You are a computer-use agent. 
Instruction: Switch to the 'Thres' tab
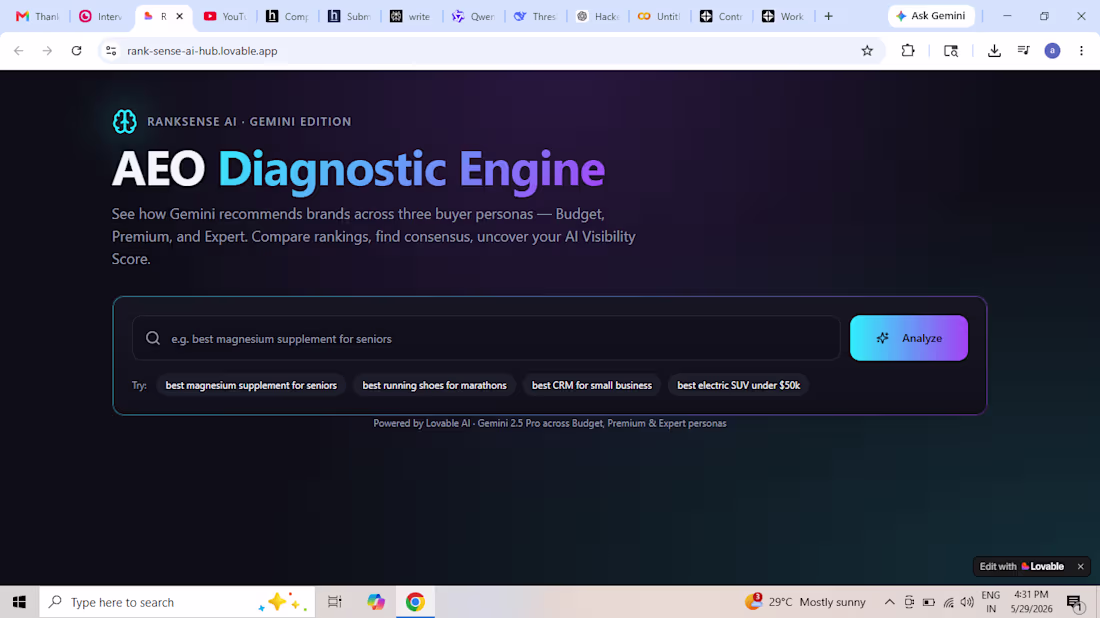point(535,16)
